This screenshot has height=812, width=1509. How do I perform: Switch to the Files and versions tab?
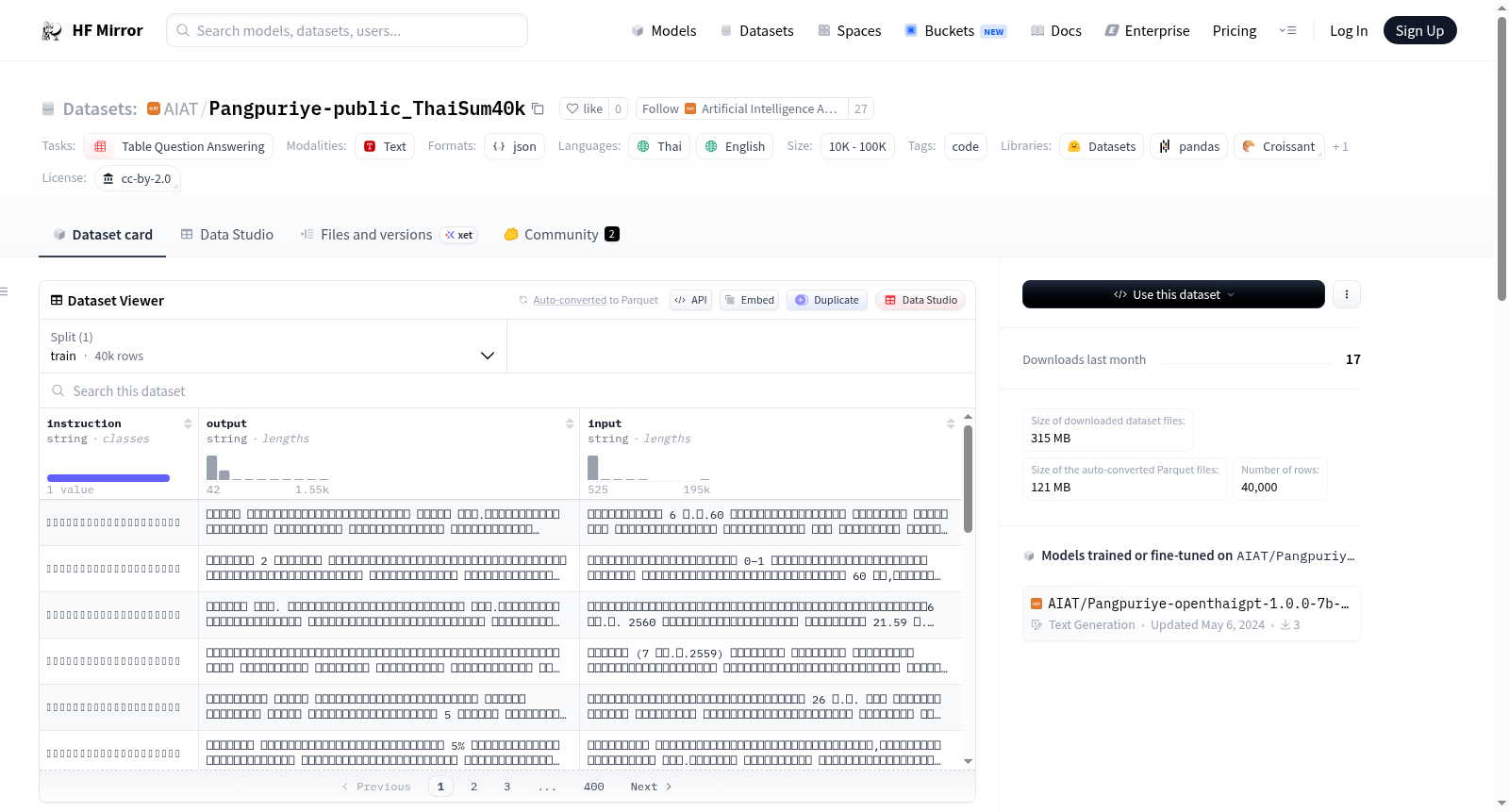tap(388, 235)
